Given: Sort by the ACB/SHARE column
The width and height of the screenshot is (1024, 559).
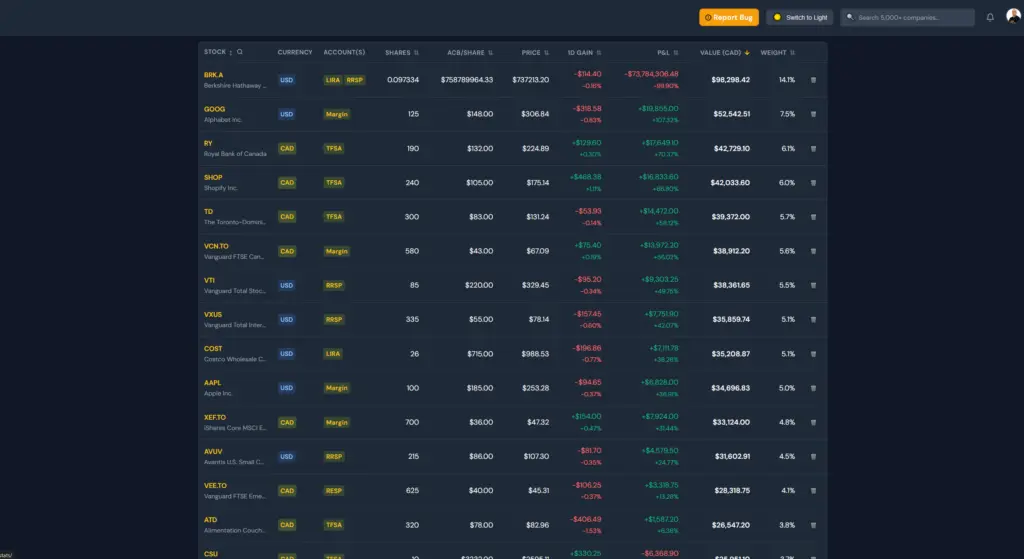Looking at the screenshot, I should pyautogui.click(x=470, y=52).
